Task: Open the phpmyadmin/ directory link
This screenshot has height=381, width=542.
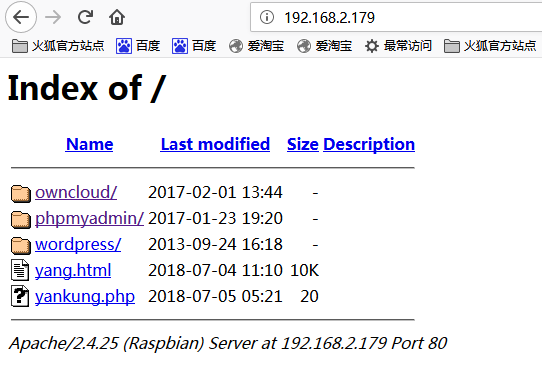Action: point(89,219)
